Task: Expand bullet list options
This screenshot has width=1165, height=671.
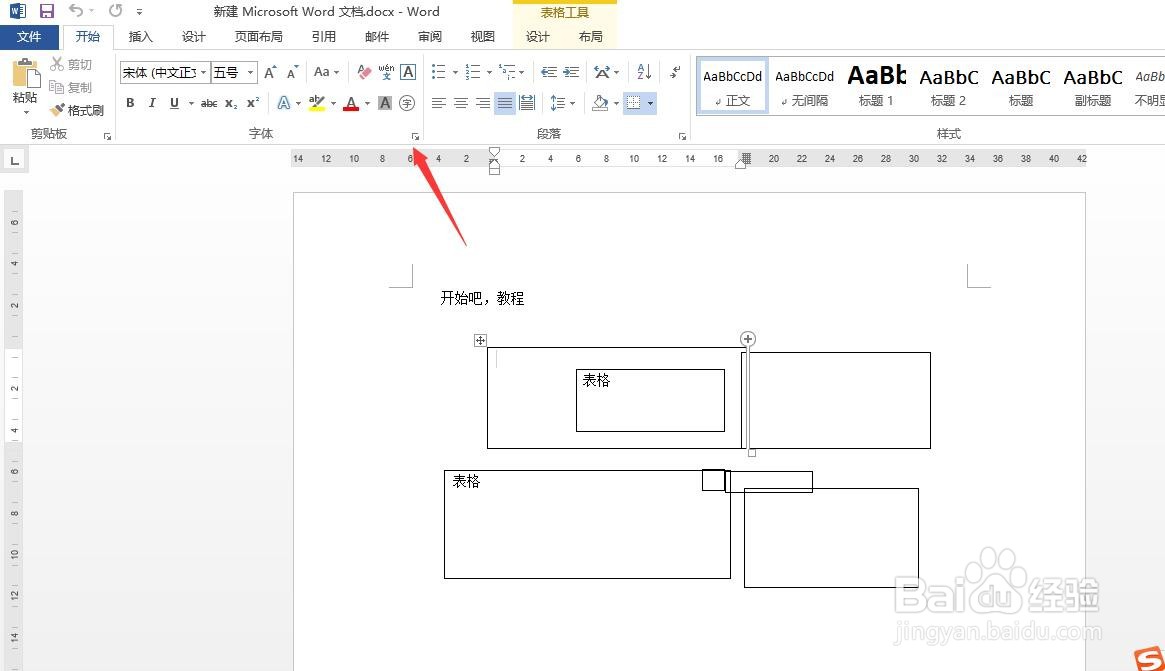Action: click(455, 72)
